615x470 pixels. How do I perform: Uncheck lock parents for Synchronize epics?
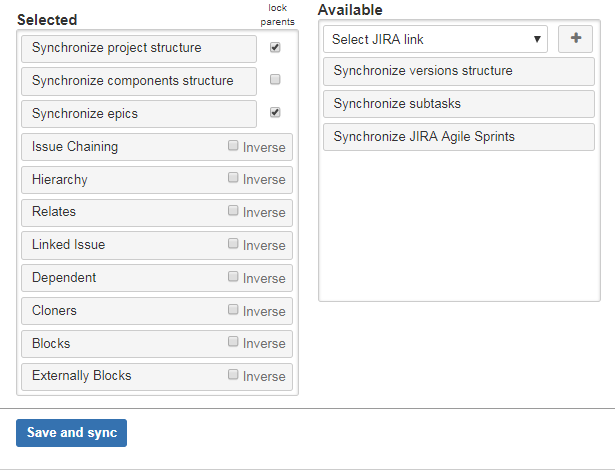click(275, 113)
